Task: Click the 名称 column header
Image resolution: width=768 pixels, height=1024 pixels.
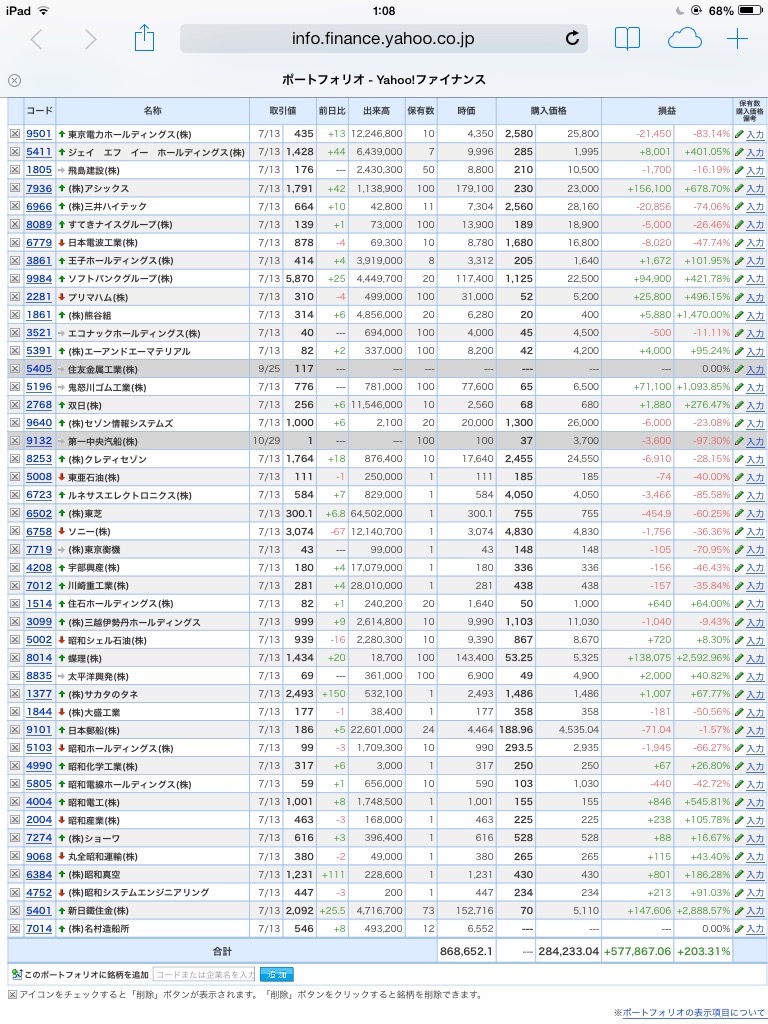Action: pos(152,111)
